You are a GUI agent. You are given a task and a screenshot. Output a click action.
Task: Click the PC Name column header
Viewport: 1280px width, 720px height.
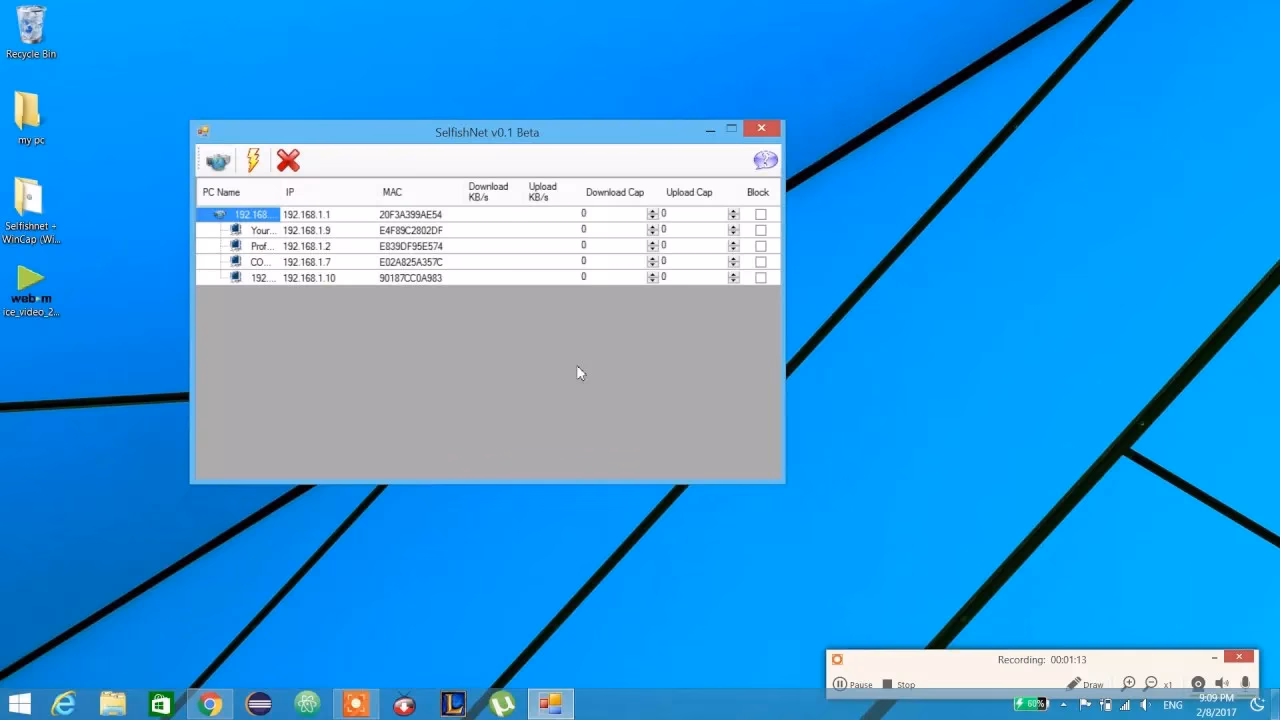point(221,192)
